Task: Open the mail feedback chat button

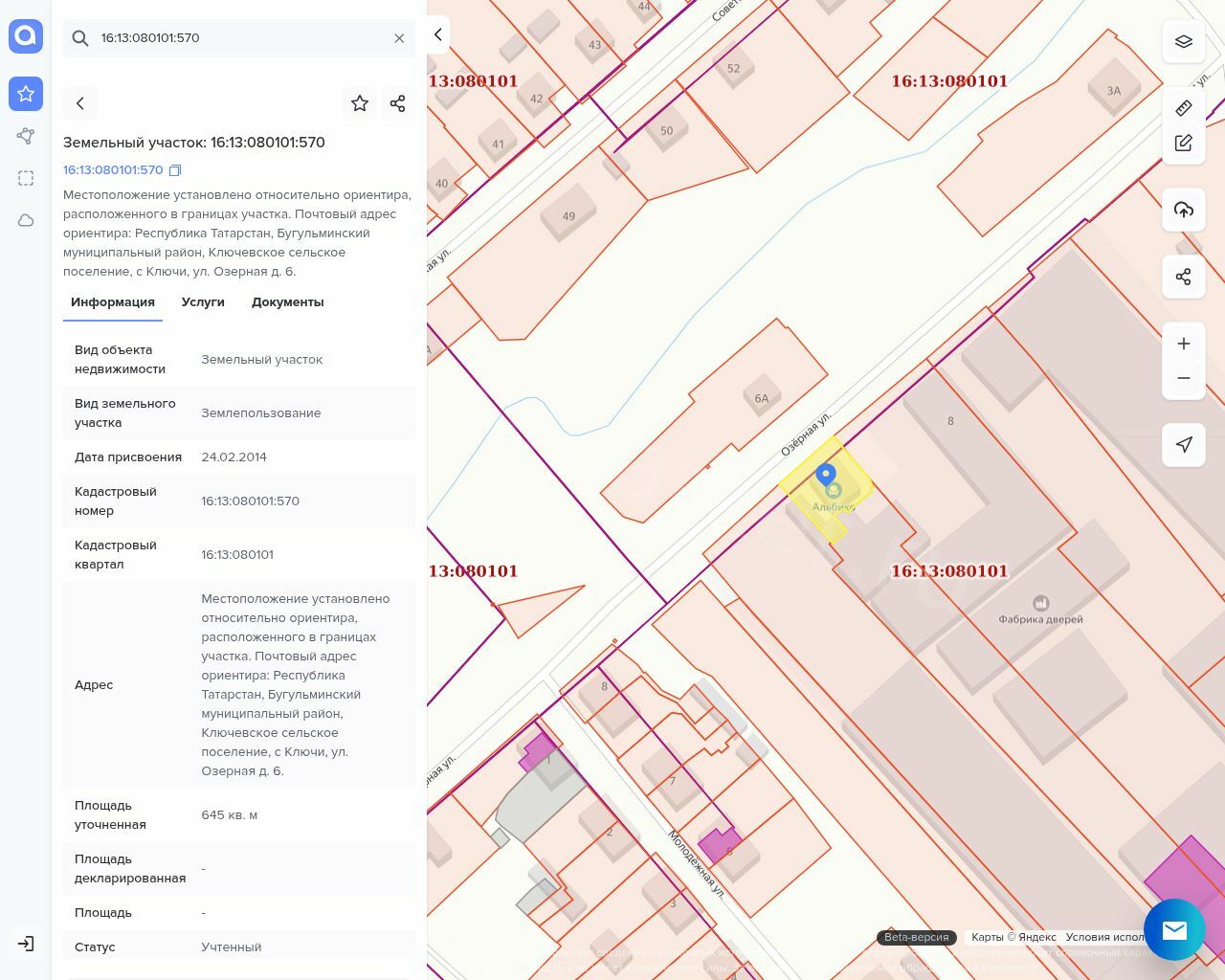Action: (x=1174, y=929)
